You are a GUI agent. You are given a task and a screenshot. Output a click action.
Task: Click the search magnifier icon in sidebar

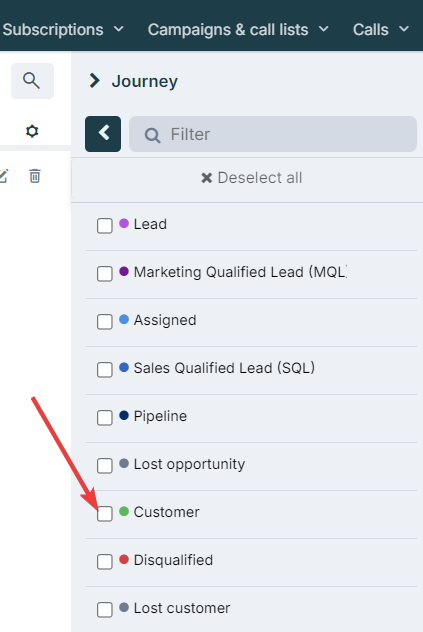click(x=32, y=81)
